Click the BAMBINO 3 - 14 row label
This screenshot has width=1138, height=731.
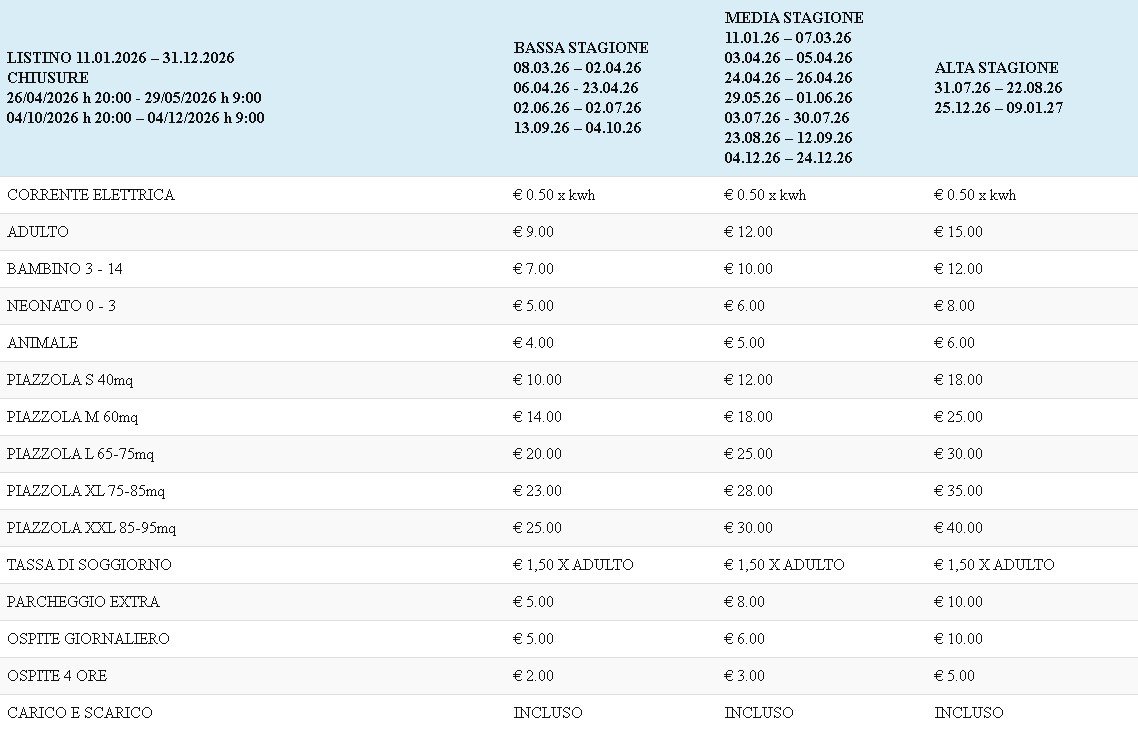pos(65,269)
